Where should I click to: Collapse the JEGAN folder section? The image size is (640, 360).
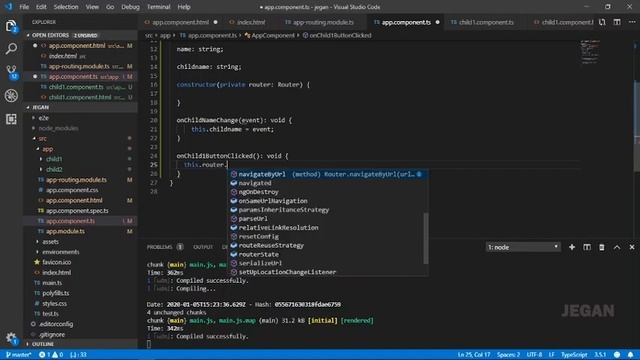pos(81,107)
